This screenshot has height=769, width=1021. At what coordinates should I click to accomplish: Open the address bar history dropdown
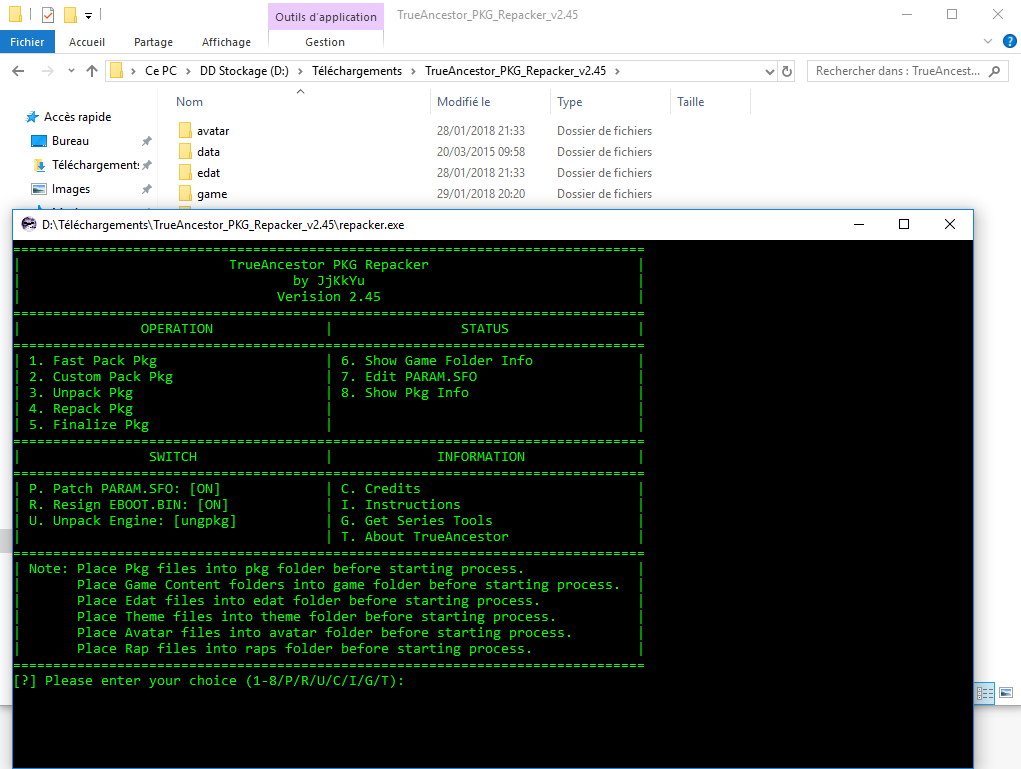(770, 71)
